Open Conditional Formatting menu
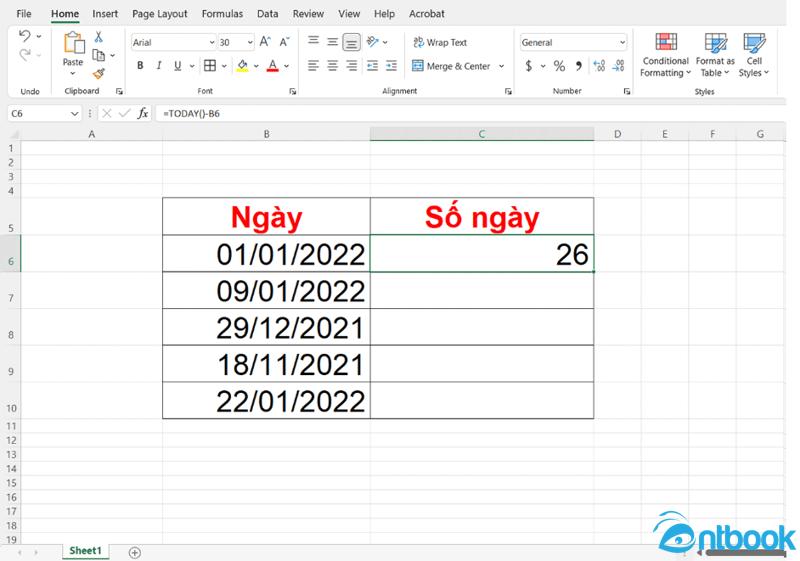The image size is (800, 561). pos(665,55)
